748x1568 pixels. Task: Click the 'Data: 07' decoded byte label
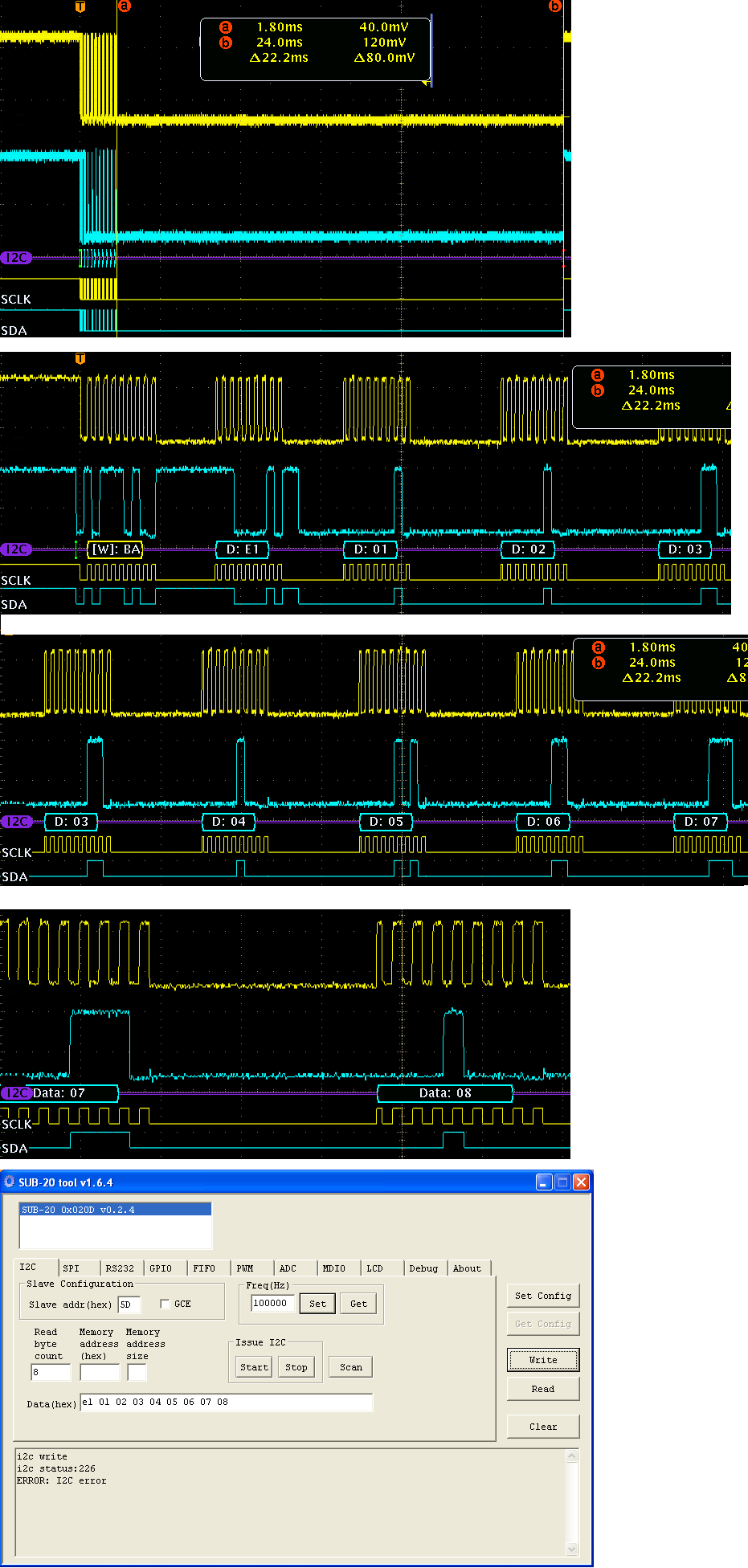(59, 1093)
